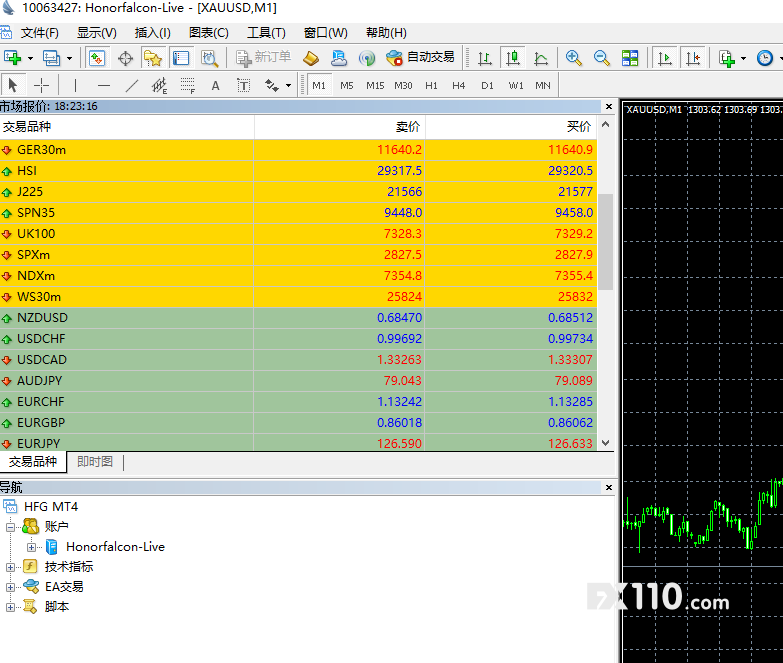Switch timeframe to D1
The image size is (783, 663).
tap(487, 85)
